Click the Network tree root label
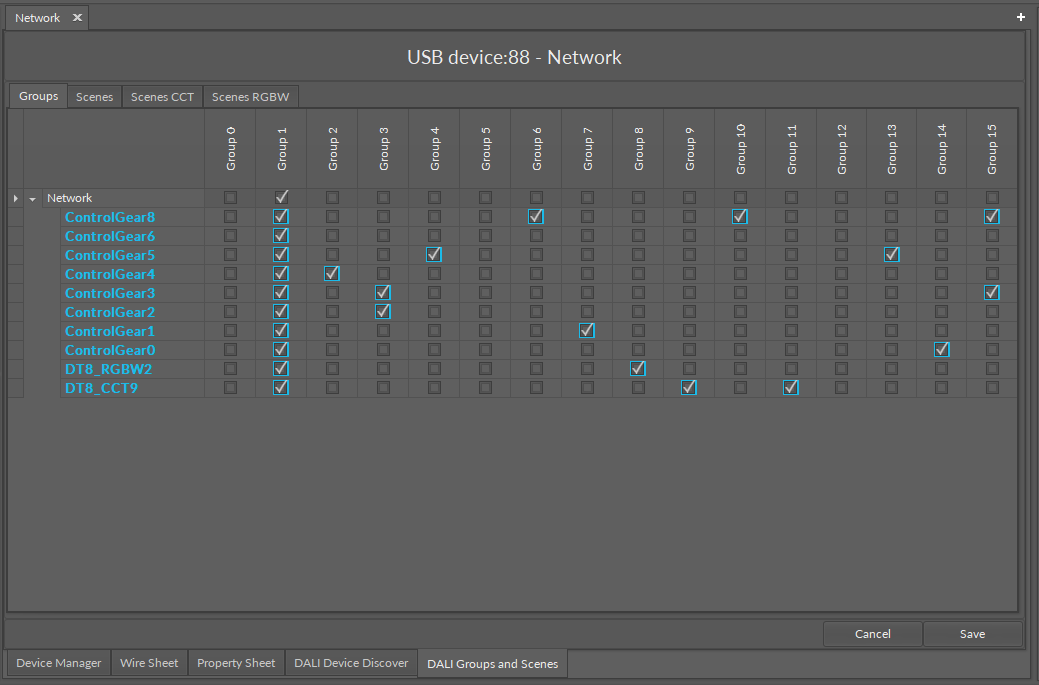 pos(70,198)
